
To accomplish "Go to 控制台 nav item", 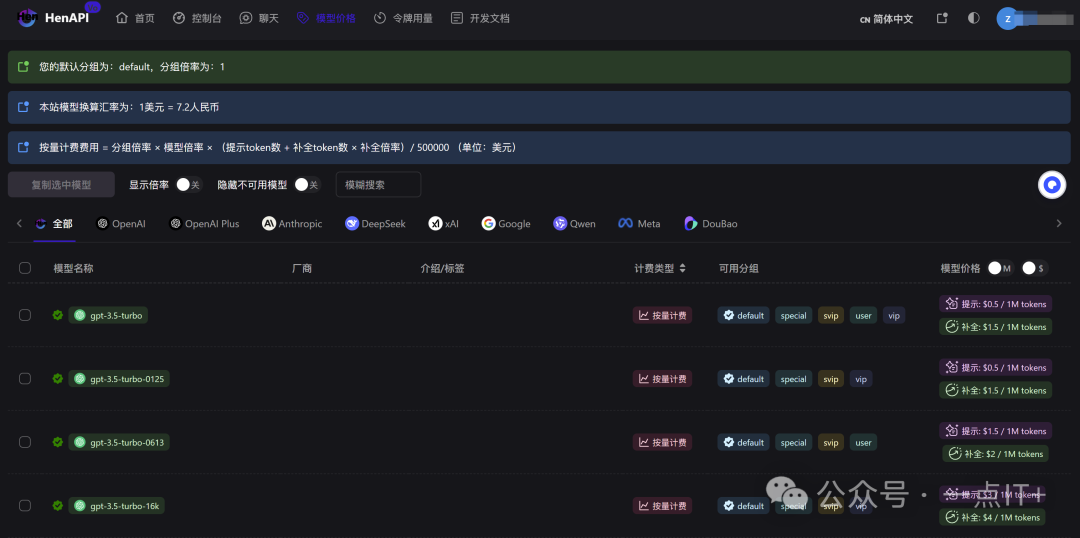I will point(197,19).
